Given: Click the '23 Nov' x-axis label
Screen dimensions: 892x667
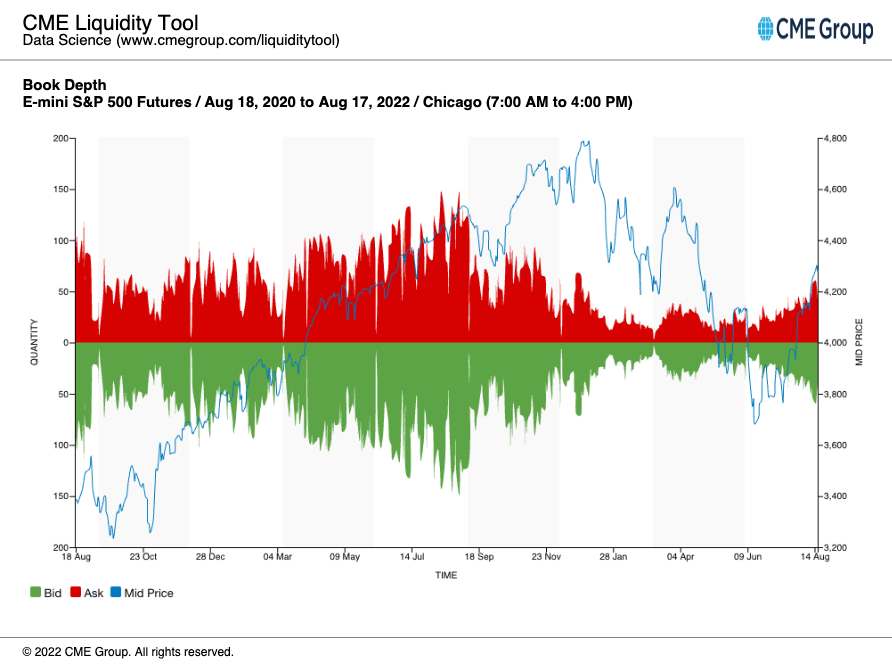Looking at the screenshot, I should 546,557.
